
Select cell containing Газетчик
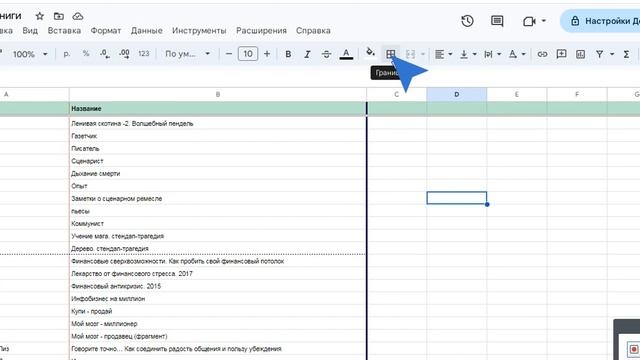(218, 136)
